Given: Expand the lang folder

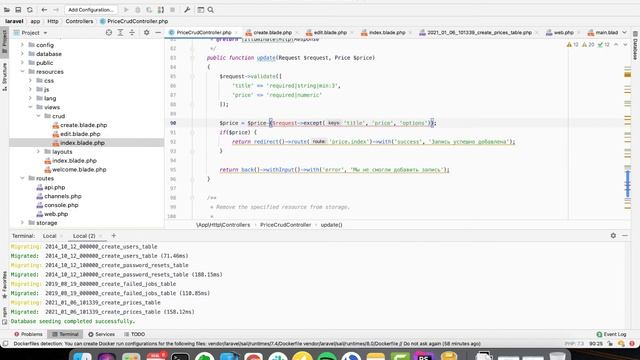Looking at the screenshot, I should [30, 98].
